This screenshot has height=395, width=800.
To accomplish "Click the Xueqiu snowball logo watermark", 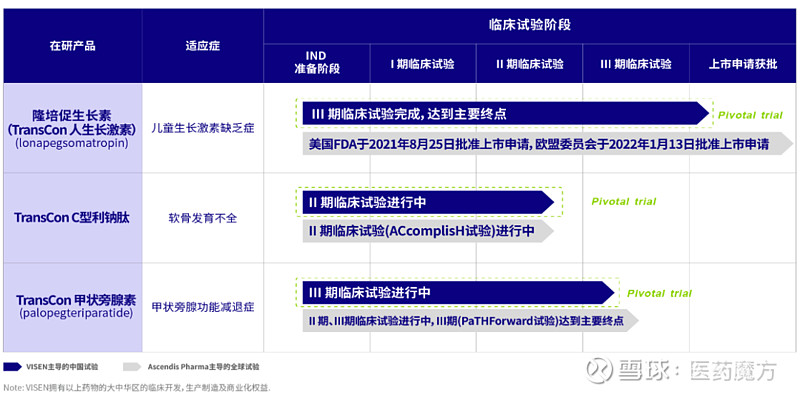I will 599,371.
